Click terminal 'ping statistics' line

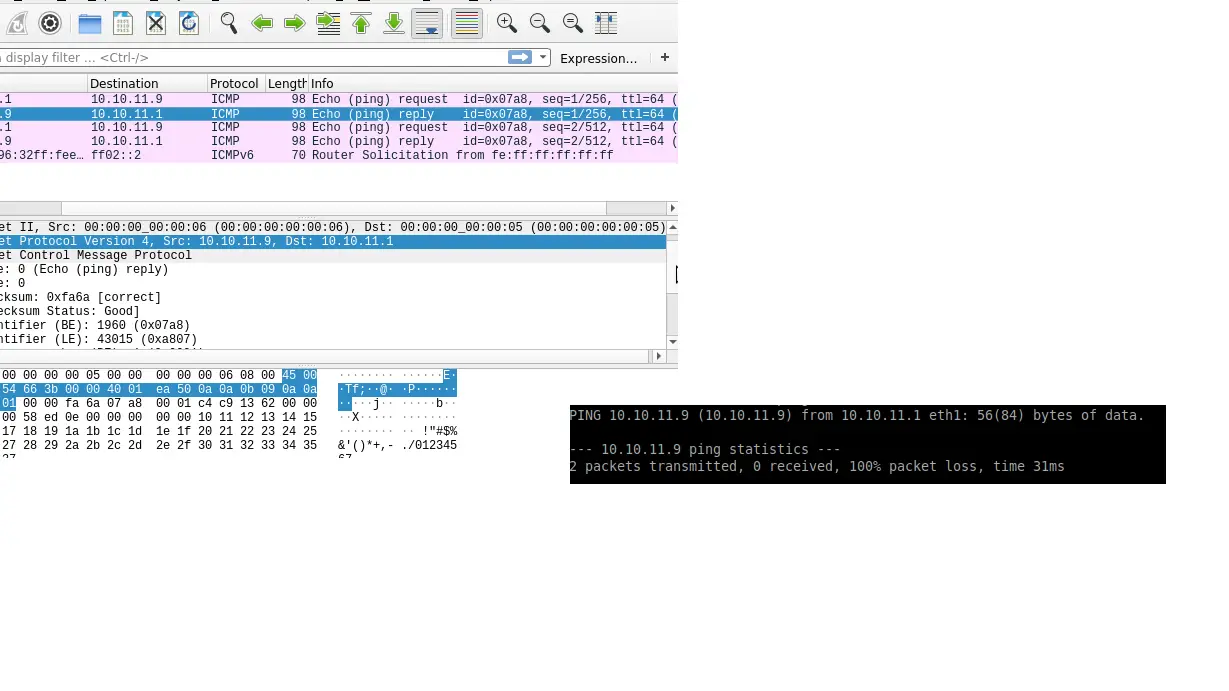point(705,450)
